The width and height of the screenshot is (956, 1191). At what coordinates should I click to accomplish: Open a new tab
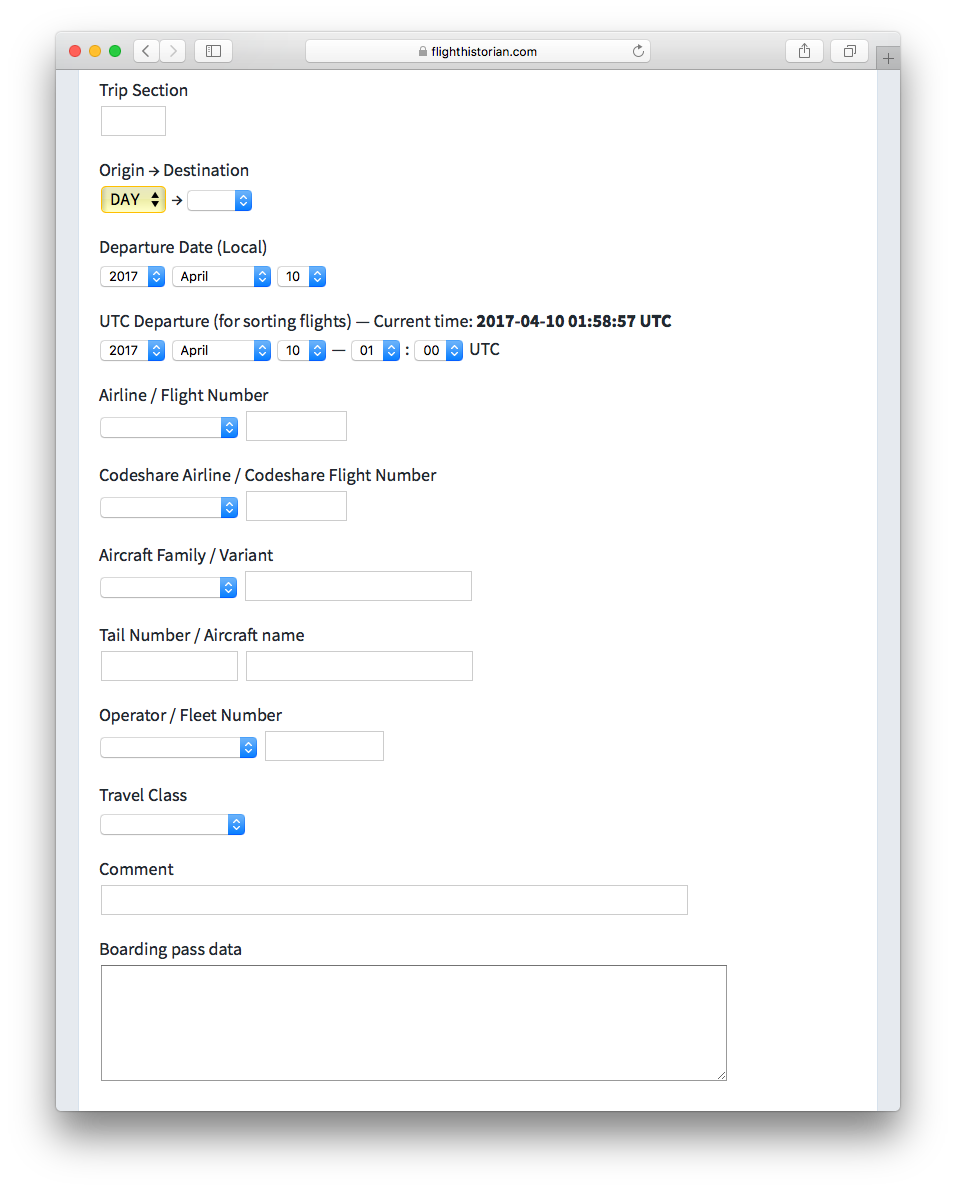point(888,57)
